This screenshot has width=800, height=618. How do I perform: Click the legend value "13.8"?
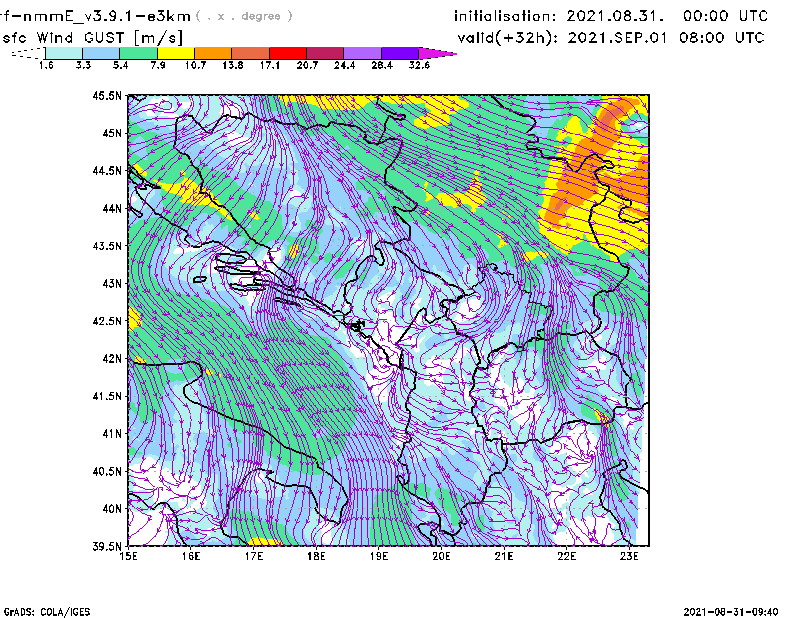pos(233,65)
